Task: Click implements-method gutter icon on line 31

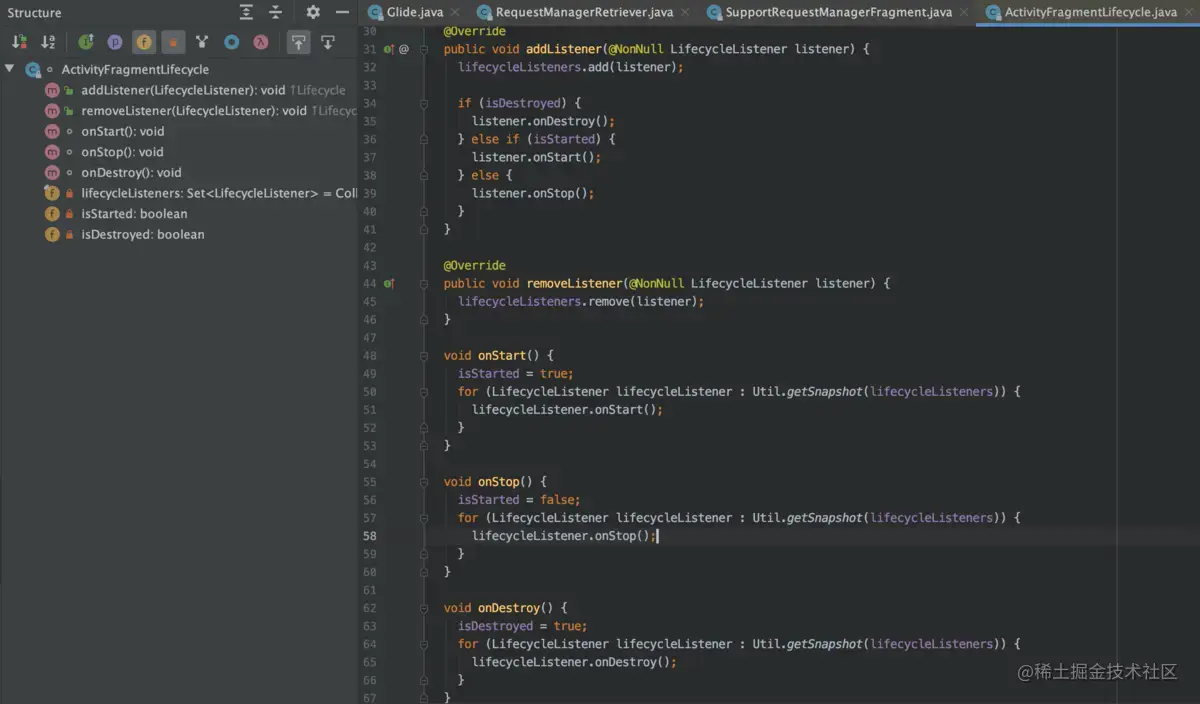Action: (389, 49)
